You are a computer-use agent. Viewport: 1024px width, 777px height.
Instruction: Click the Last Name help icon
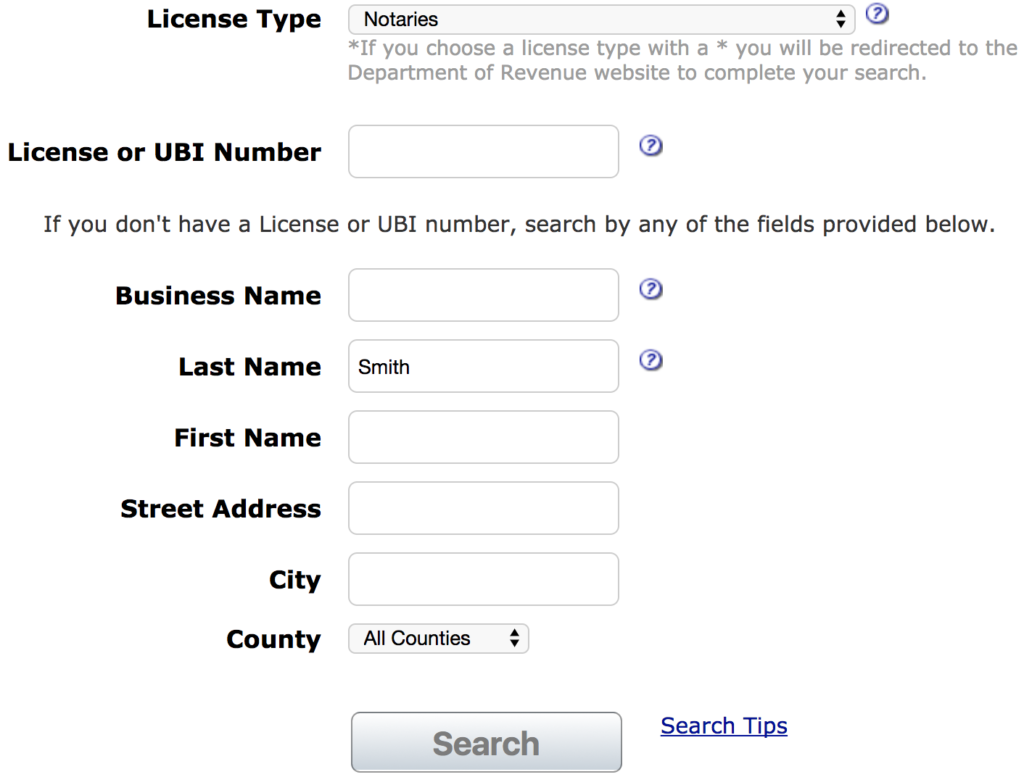(651, 361)
